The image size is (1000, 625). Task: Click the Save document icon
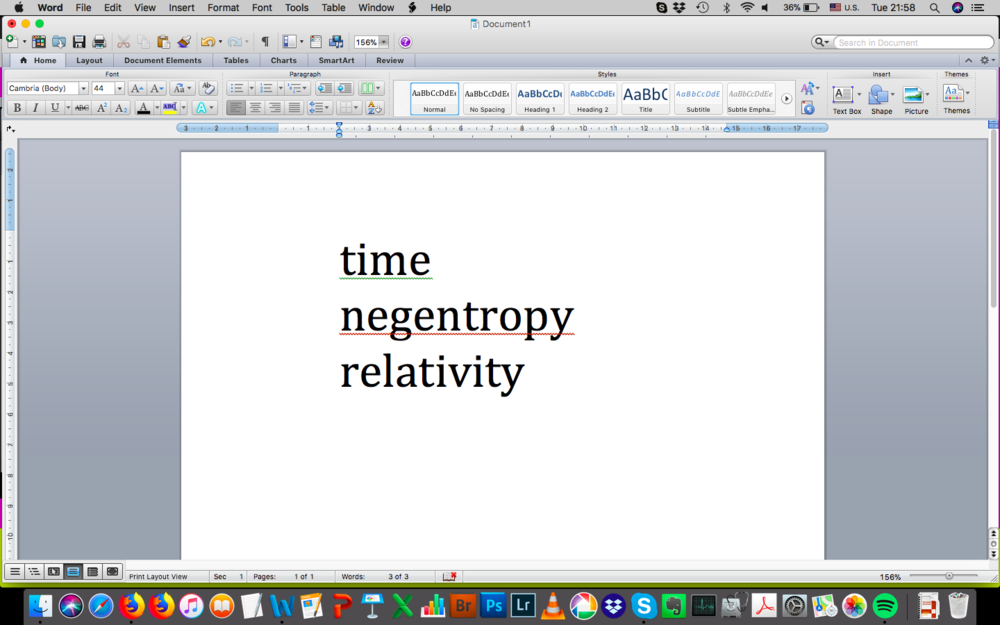tap(79, 42)
